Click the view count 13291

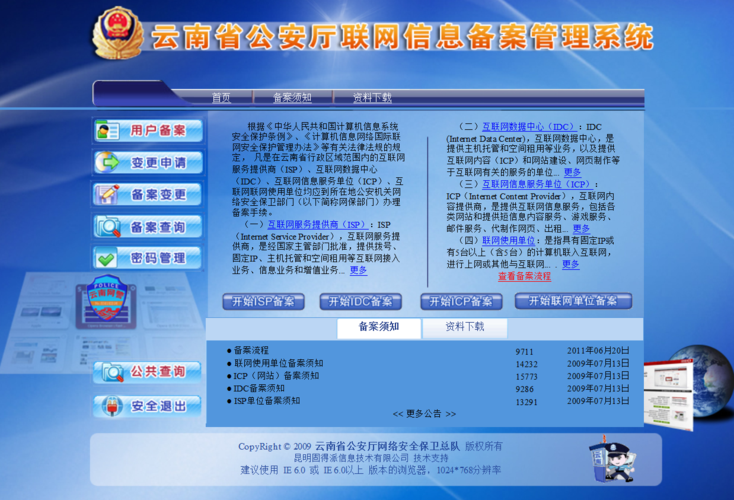[x=527, y=402]
